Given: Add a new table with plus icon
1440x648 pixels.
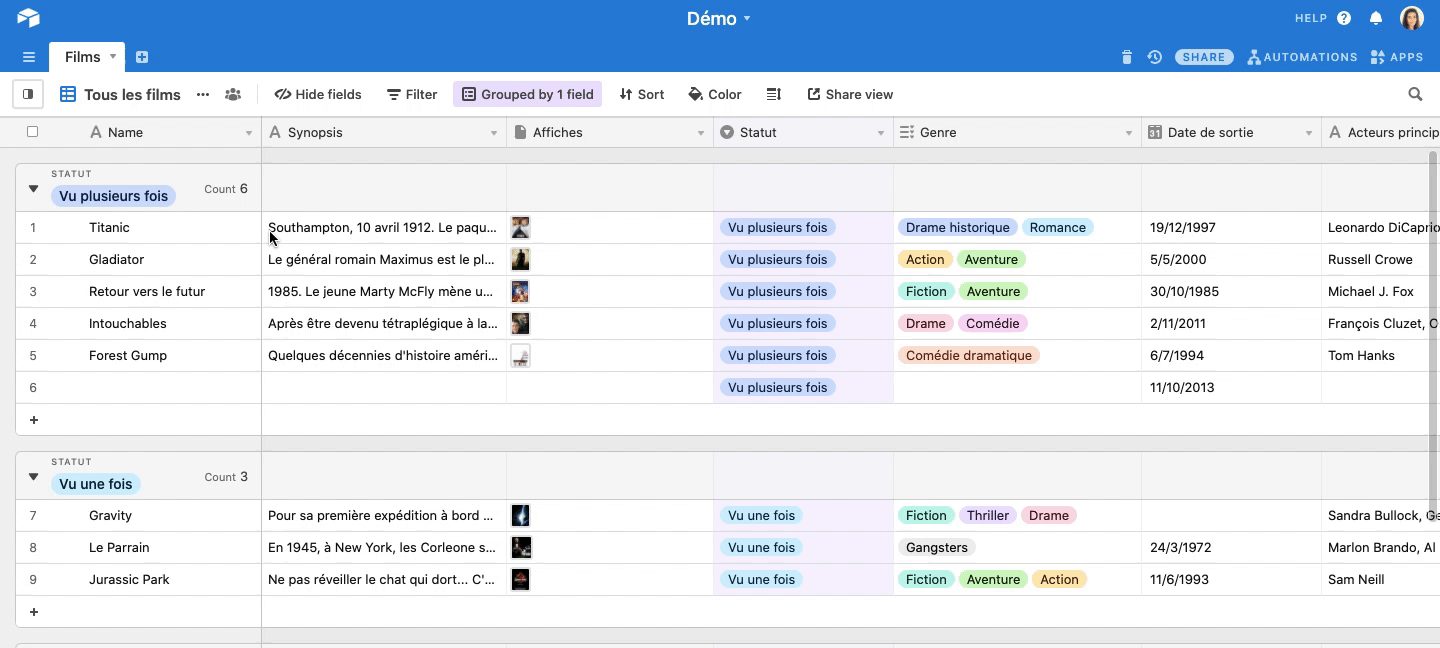Looking at the screenshot, I should pyautogui.click(x=142, y=57).
